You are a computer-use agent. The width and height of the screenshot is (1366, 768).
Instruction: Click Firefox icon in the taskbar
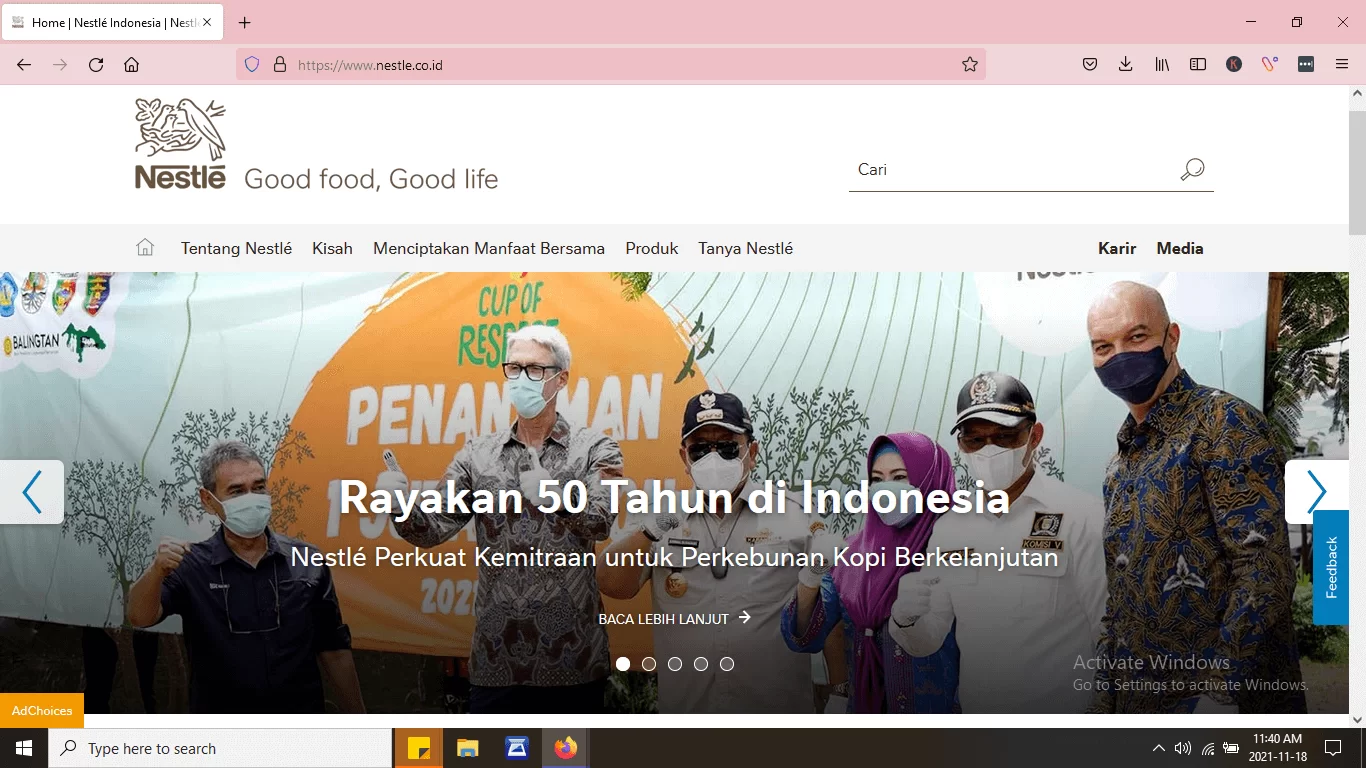pyautogui.click(x=566, y=748)
